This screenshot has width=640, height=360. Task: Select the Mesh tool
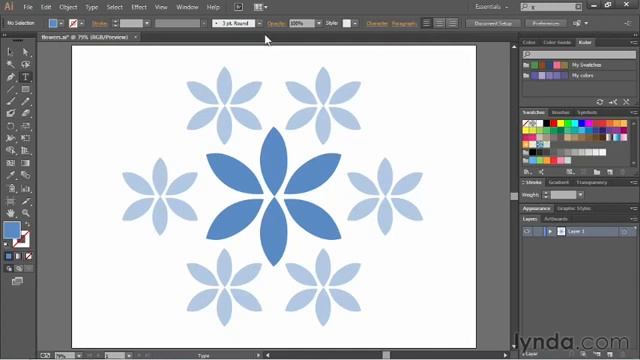tap(10, 163)
